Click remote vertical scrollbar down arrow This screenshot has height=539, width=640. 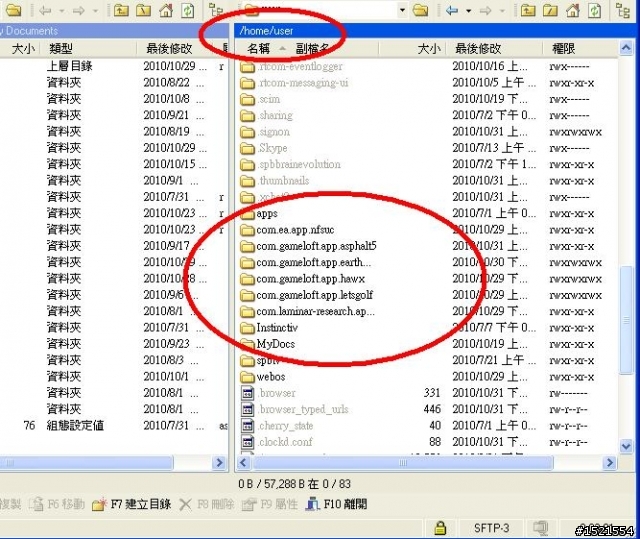pos(626,446)
